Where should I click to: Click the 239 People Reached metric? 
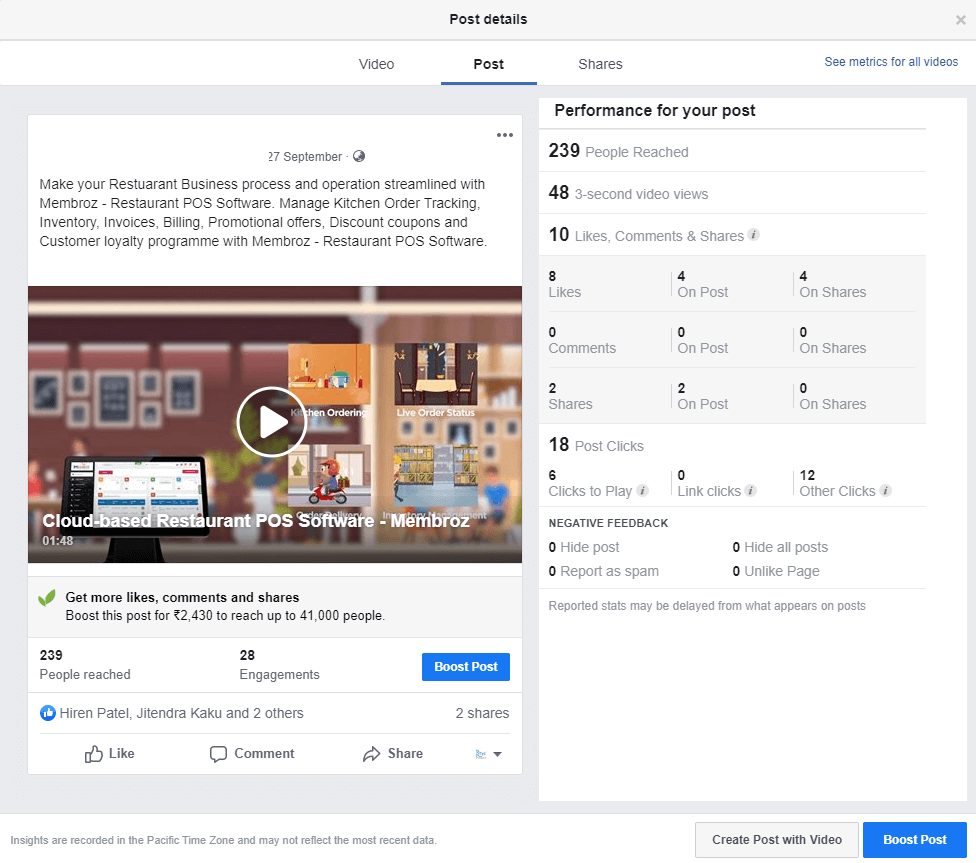click(x=618, y=151)
